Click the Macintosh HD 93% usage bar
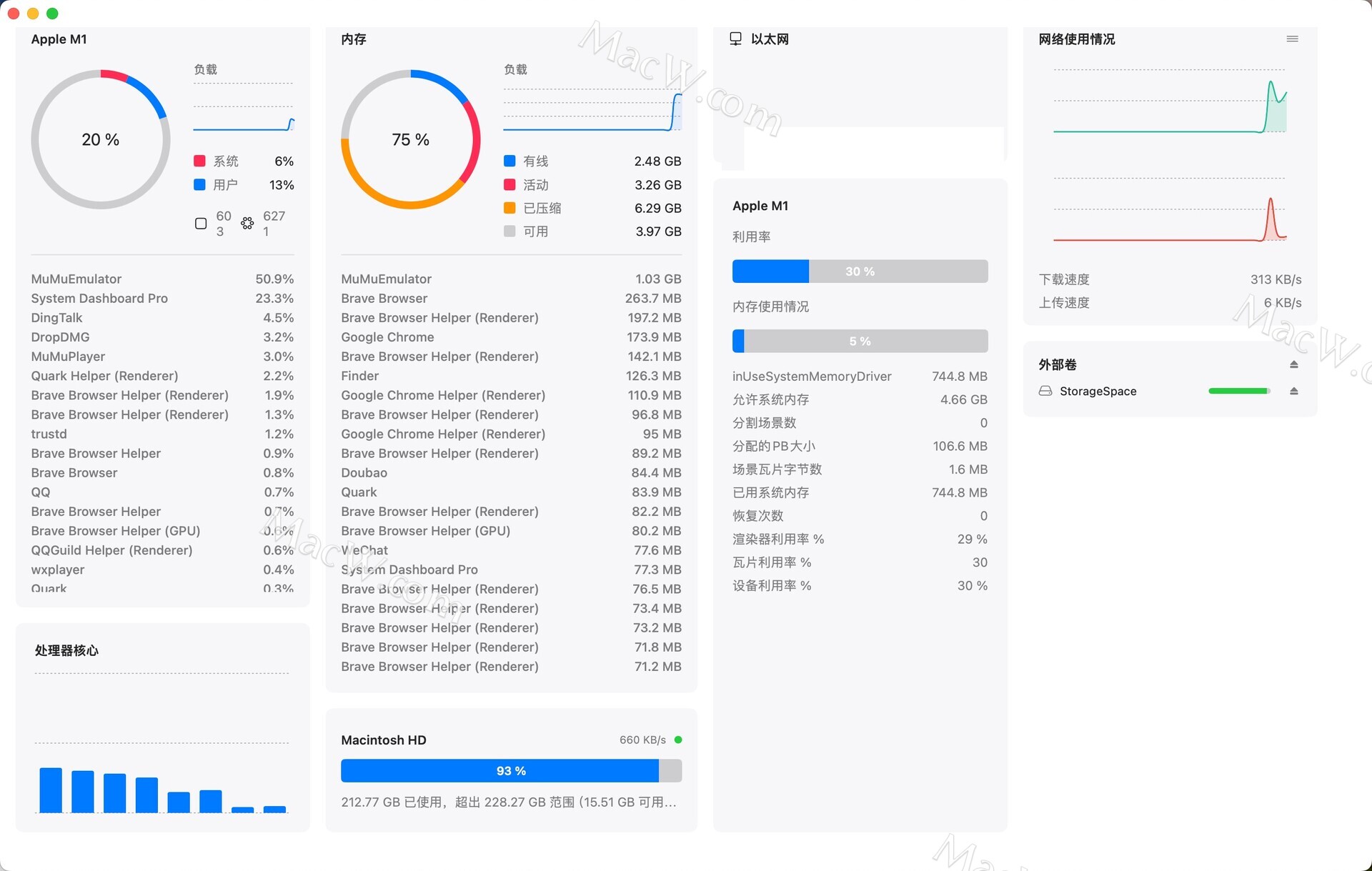The image size is (1372, 871). click(x=511, y=771)
